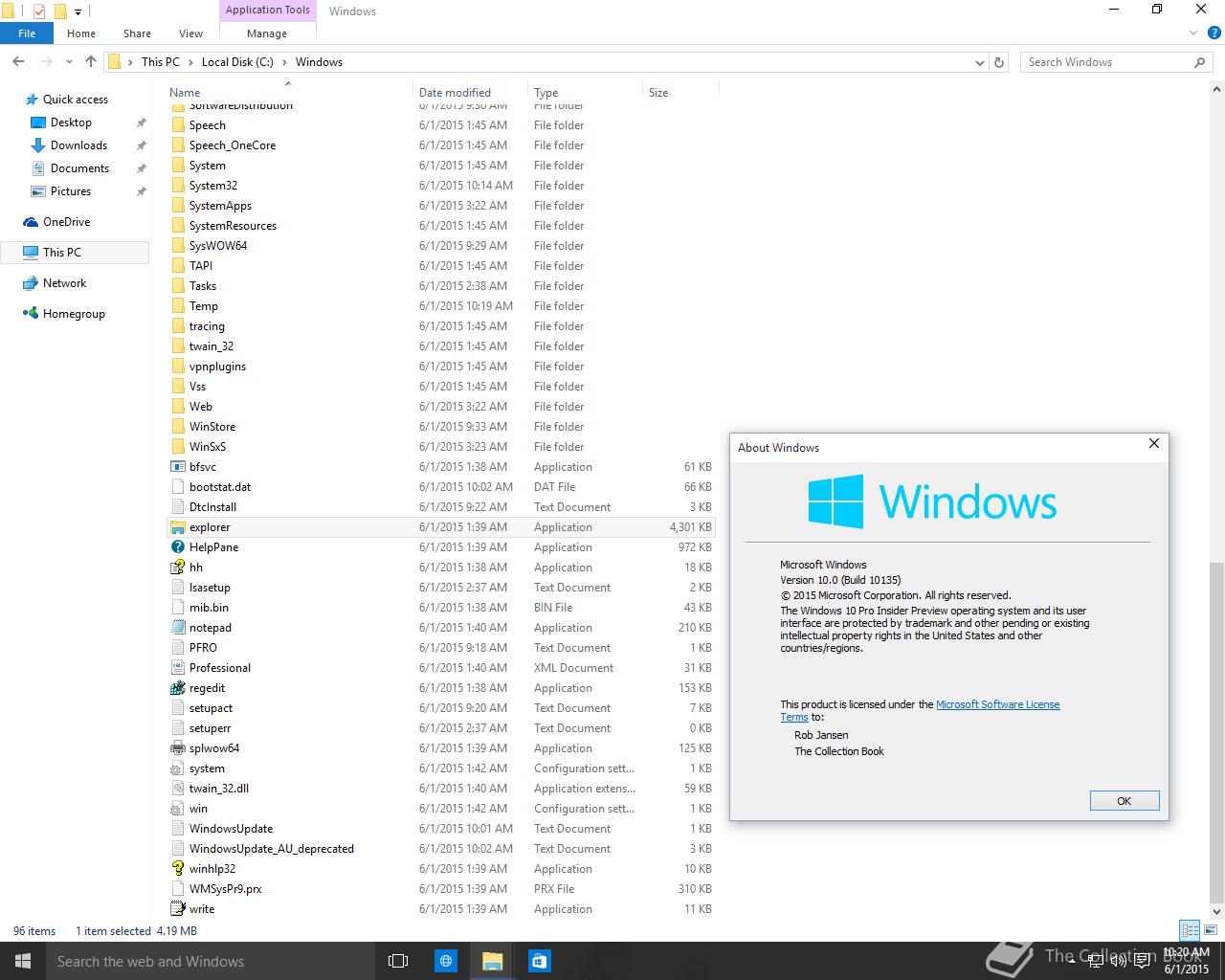Image resolution: width=1225 pixels, height=980 pixels.
Task: Open Pictures in the navigation pane
Action: pos(71,191)
